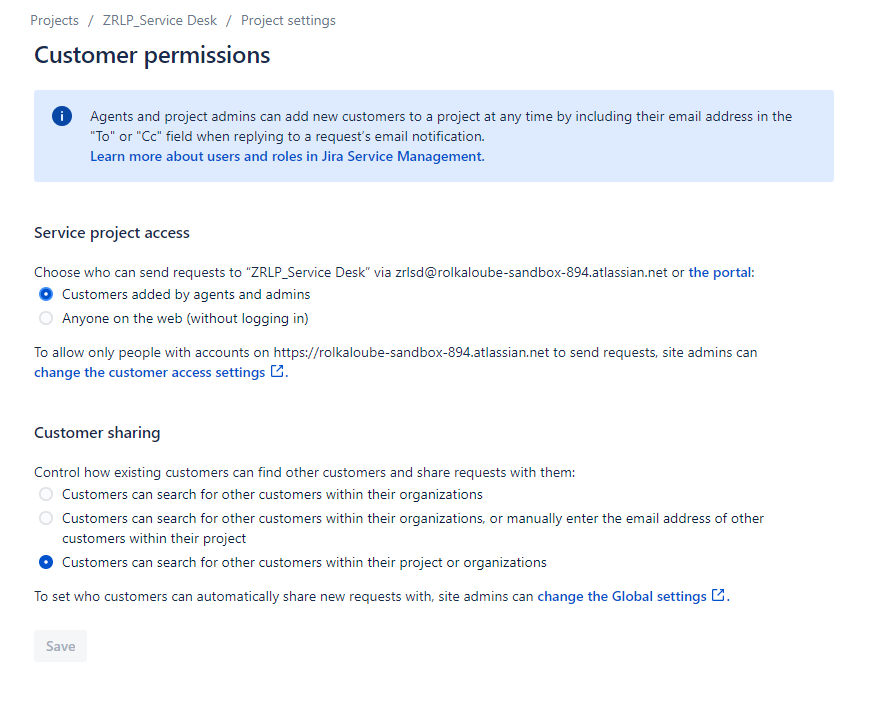Image resolution: width=883 pixels, height=715 pixels.
Task: Navigate to the Projects breadcrumb
Action: coord(54,19)
